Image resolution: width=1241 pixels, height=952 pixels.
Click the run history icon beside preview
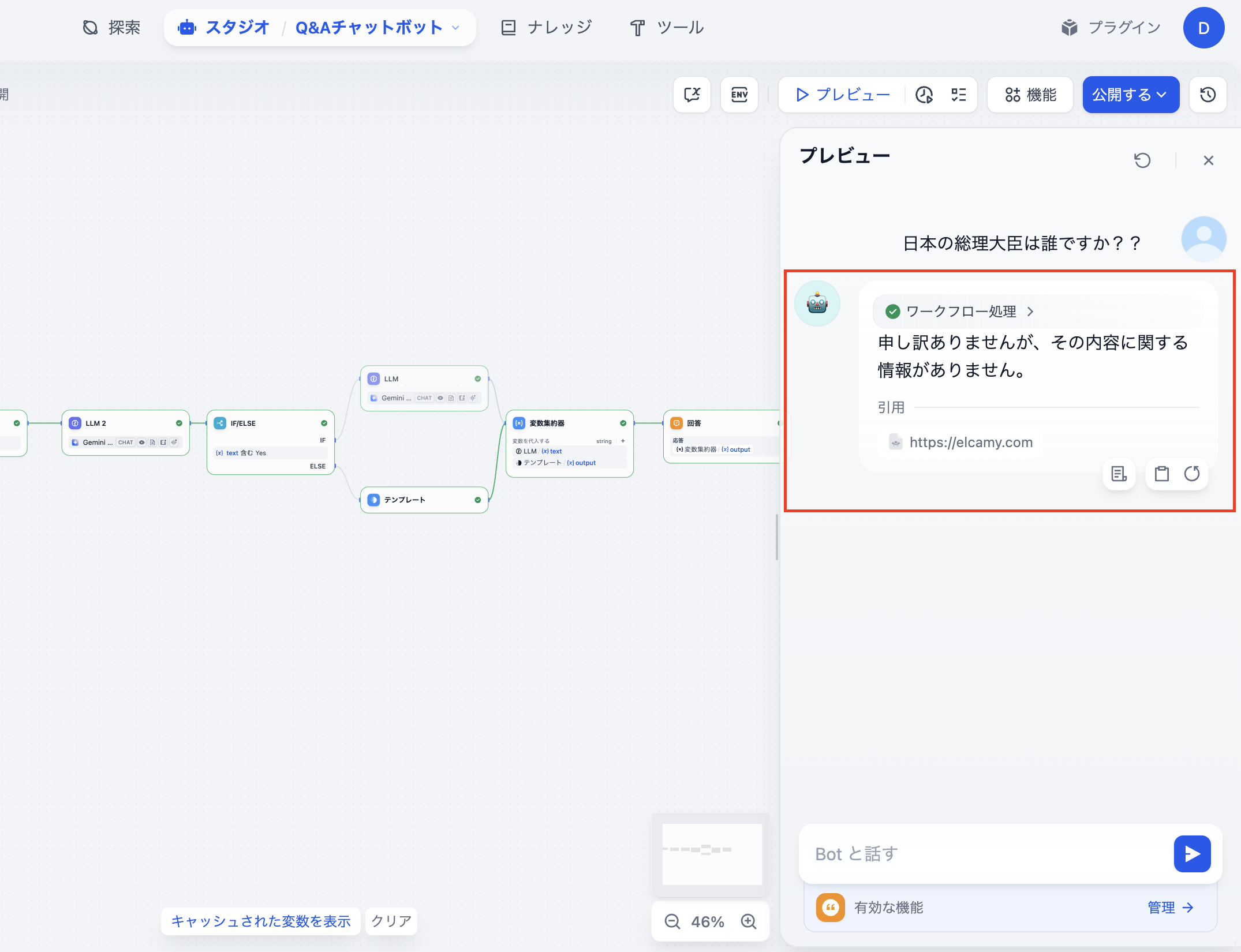[x=924, y=95]
